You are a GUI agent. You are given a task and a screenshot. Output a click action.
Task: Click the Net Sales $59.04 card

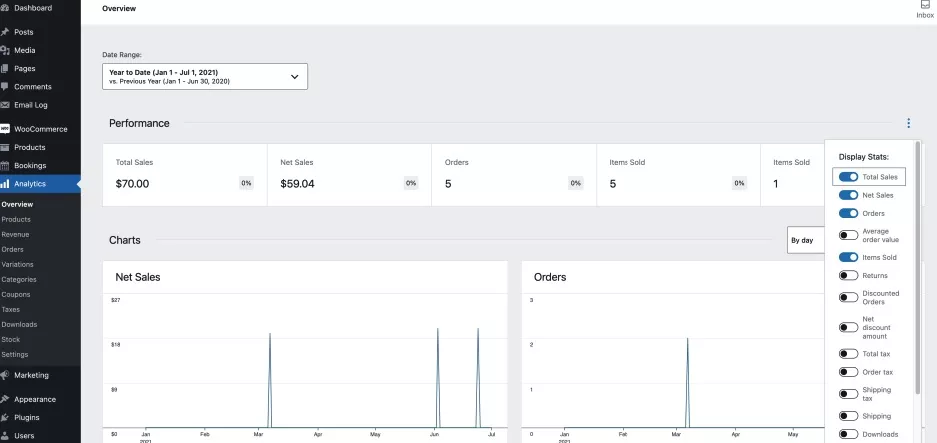click(349, 175)
